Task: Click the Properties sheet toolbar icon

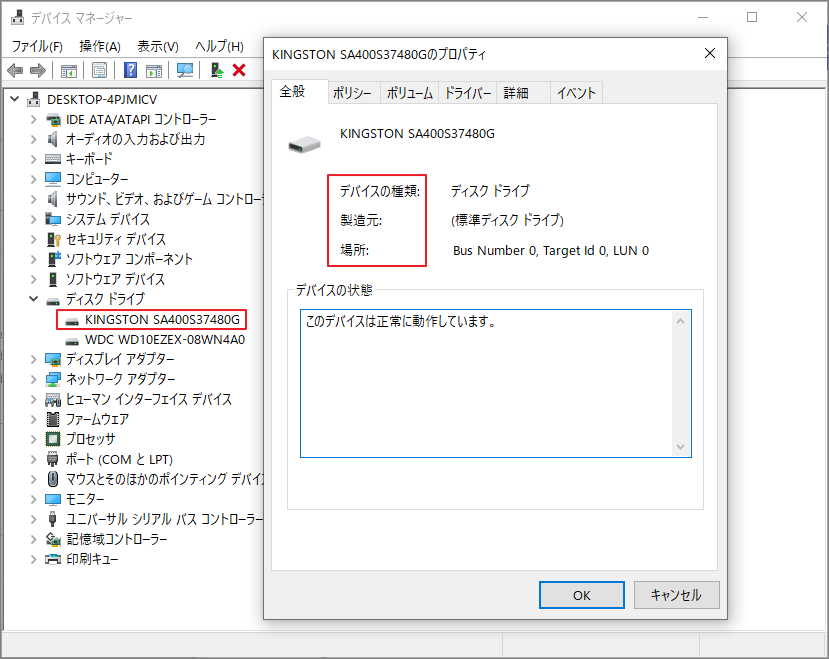Action: 99,70
